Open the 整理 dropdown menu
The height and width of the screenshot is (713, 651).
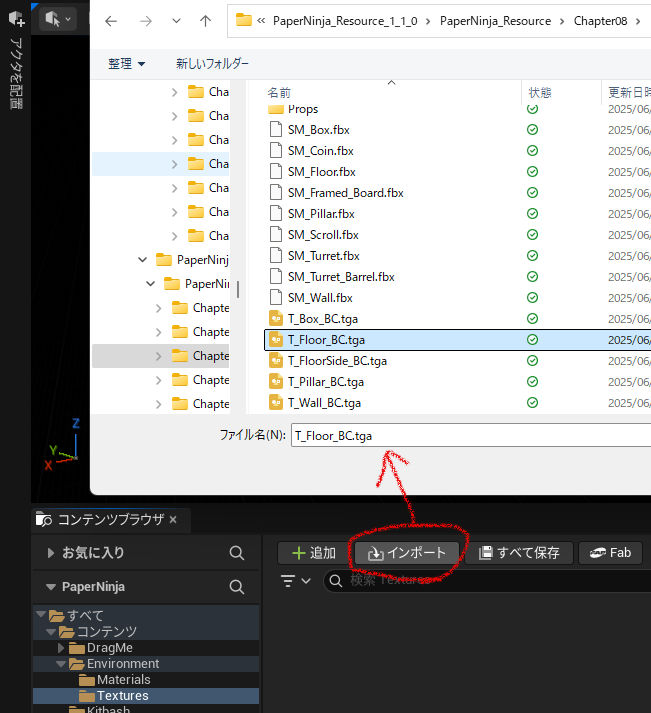pos(126,63)
